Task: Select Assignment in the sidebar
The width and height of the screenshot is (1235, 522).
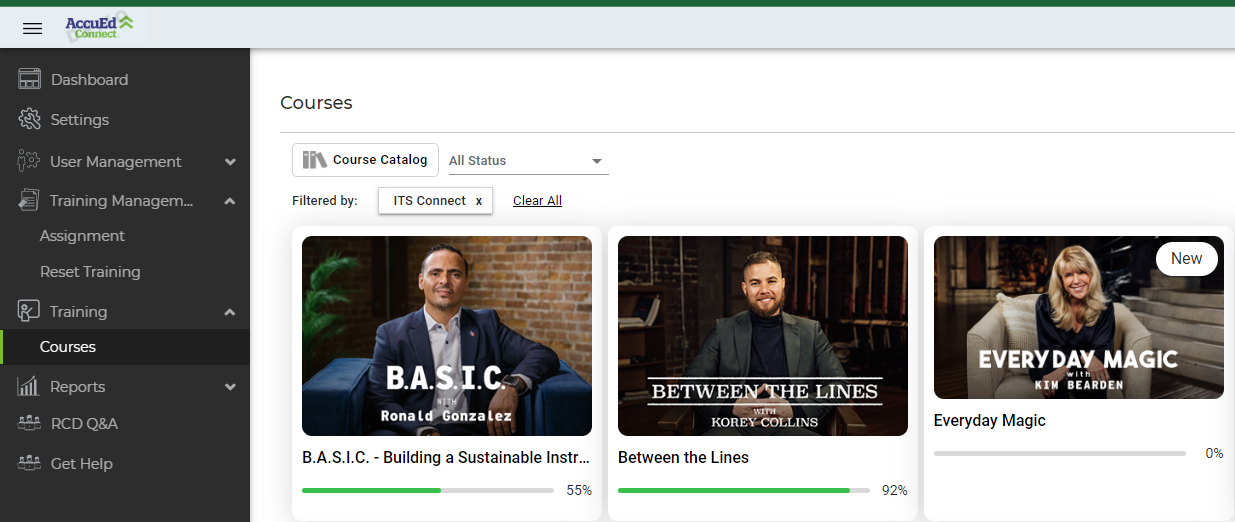Action: pyautogui.click(x=82, y=236)
